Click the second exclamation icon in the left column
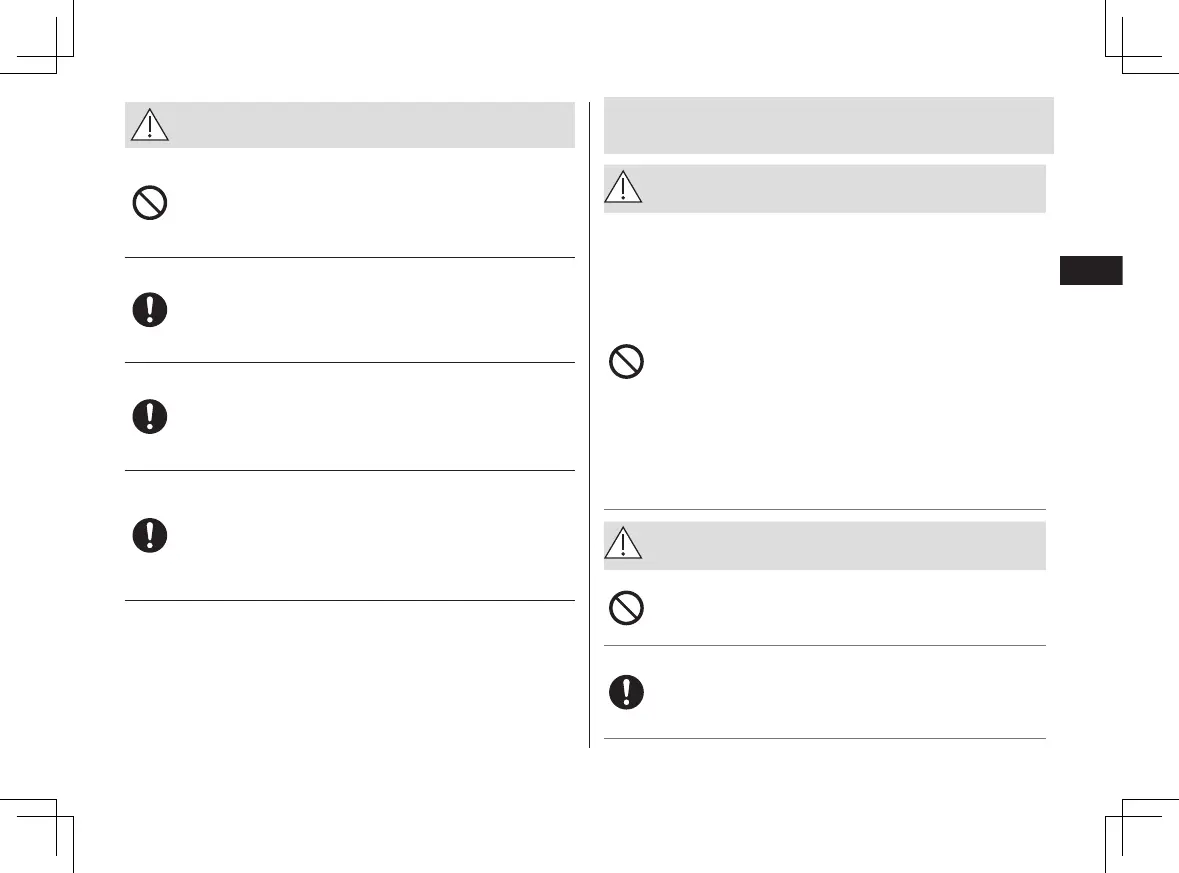Image resolution: width=1179 pixels, height=873 pixels. 150,417
